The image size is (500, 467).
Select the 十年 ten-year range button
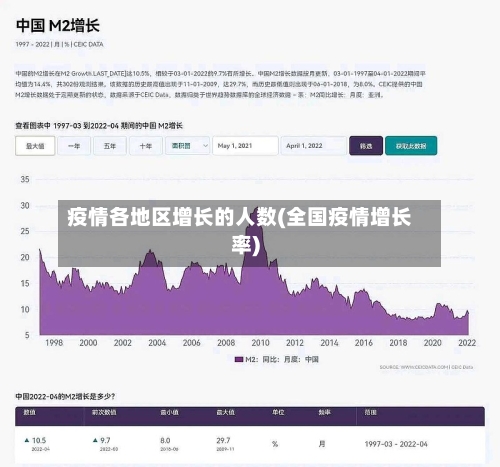(x=146, y=146)
